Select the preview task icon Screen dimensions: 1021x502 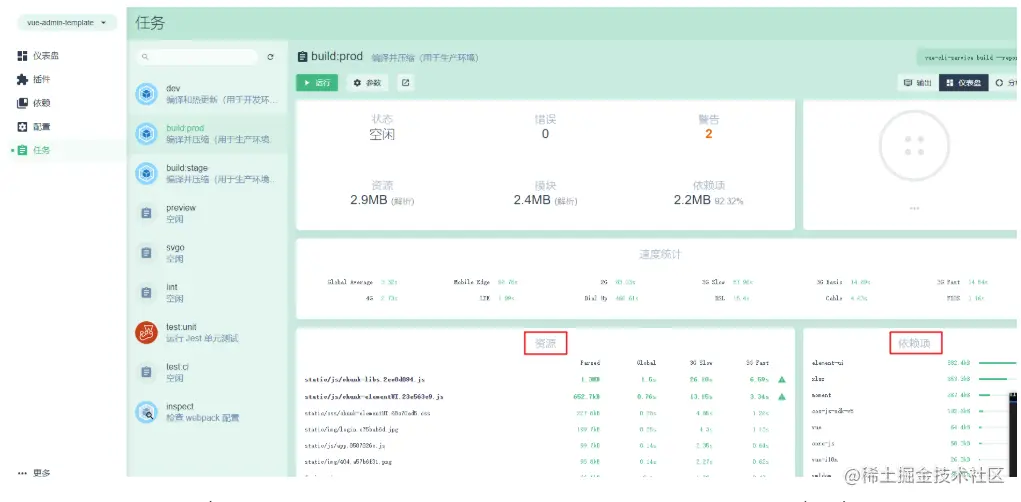point(147,213)
